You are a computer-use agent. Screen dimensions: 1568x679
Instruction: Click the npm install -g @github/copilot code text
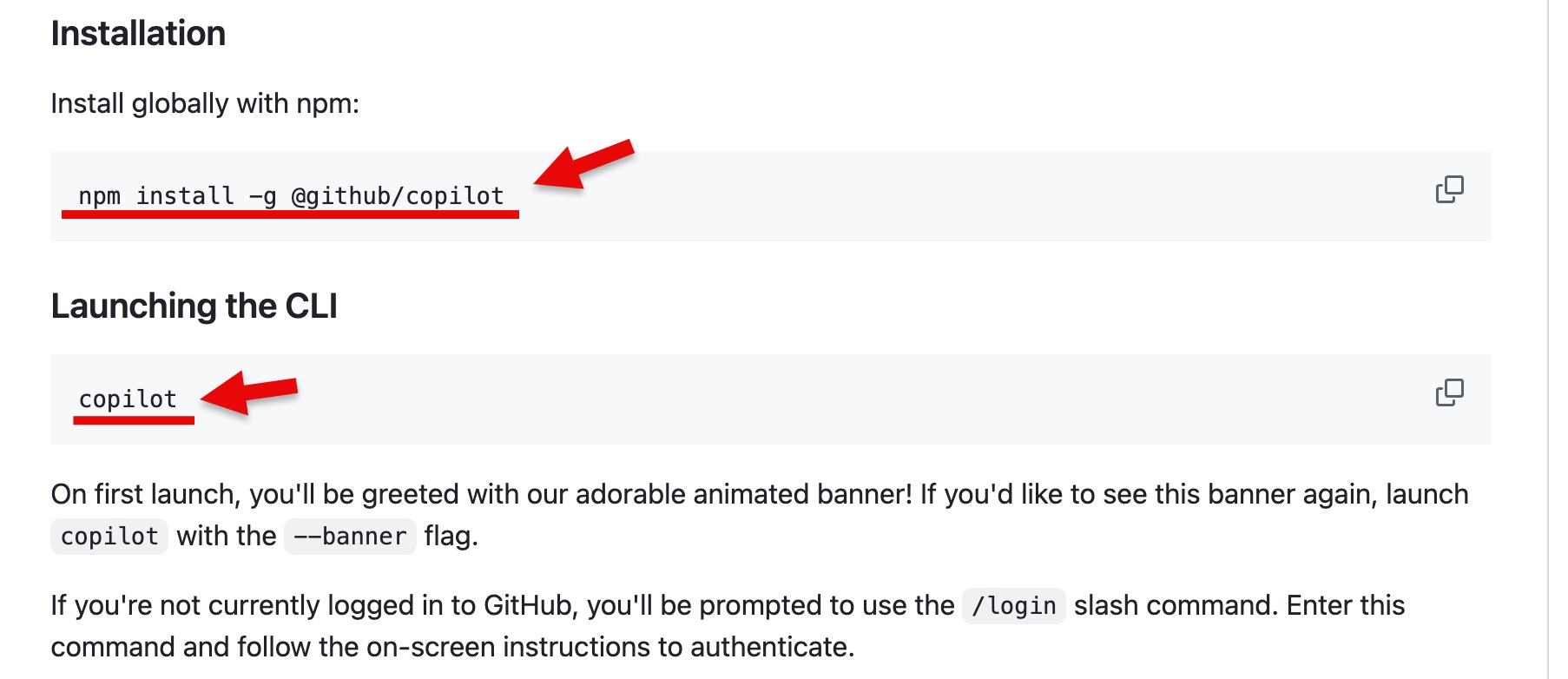pyautogui.click(x=291, y=195)
